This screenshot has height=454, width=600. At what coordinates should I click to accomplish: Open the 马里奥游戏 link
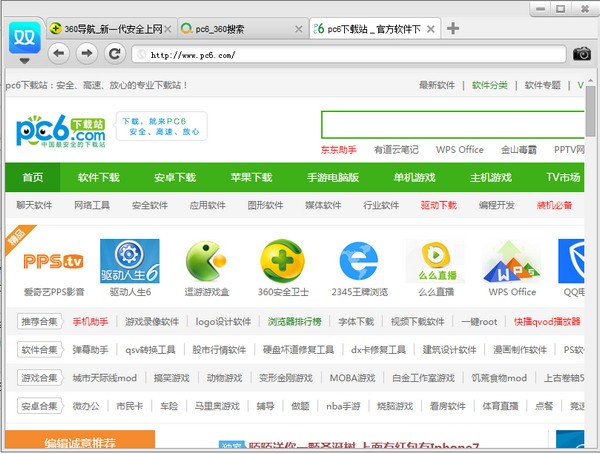217,406
